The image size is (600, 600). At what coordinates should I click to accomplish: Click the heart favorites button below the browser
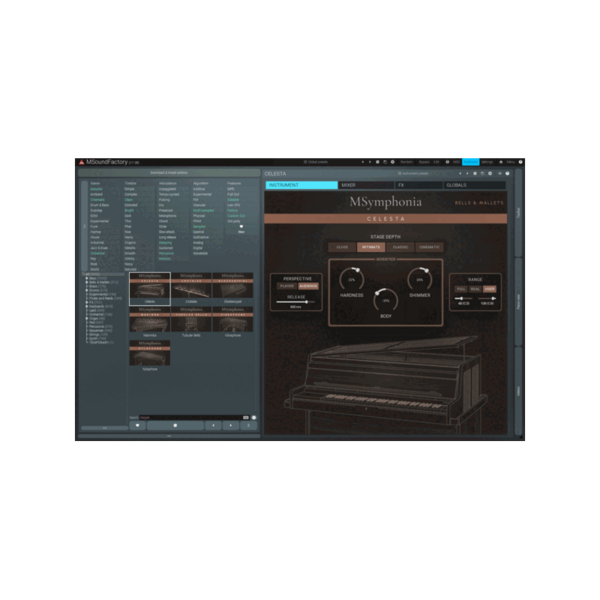click(x=137, y=425)
